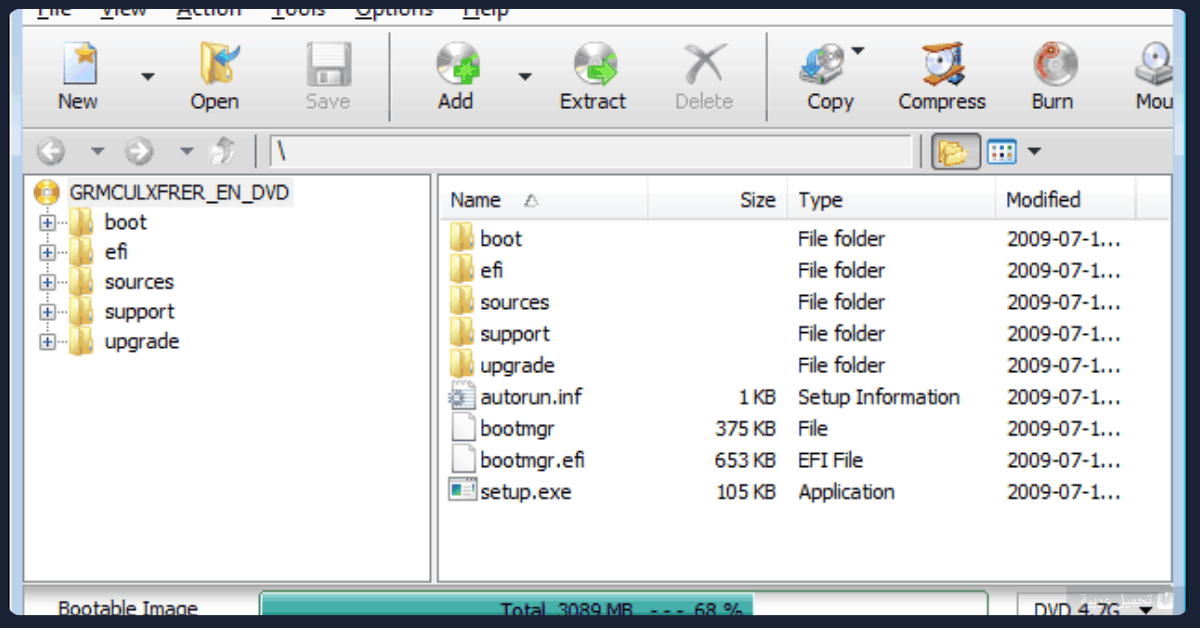This screenshot has width=1200, height=628.
Task: Click the Back navigation arrow
Action: coord(50,151)
